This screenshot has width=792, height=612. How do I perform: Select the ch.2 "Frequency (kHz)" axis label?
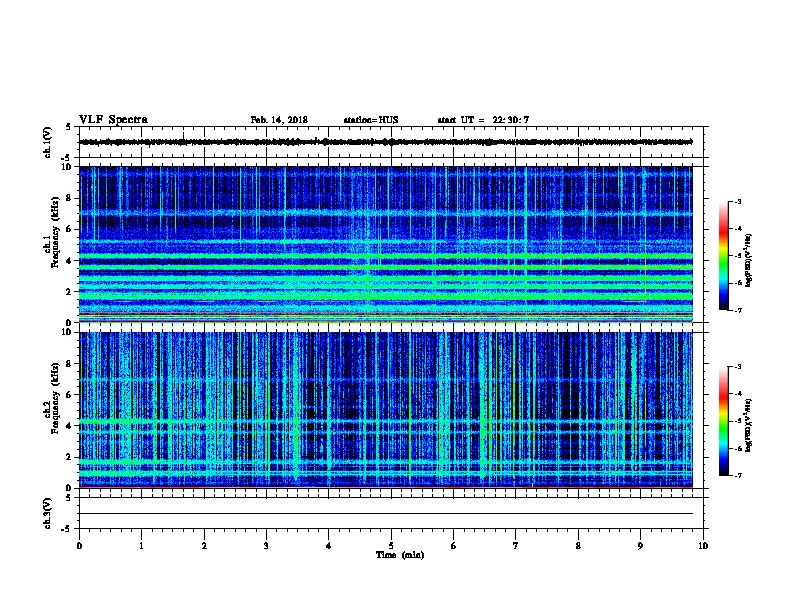(x=55, y=398)
